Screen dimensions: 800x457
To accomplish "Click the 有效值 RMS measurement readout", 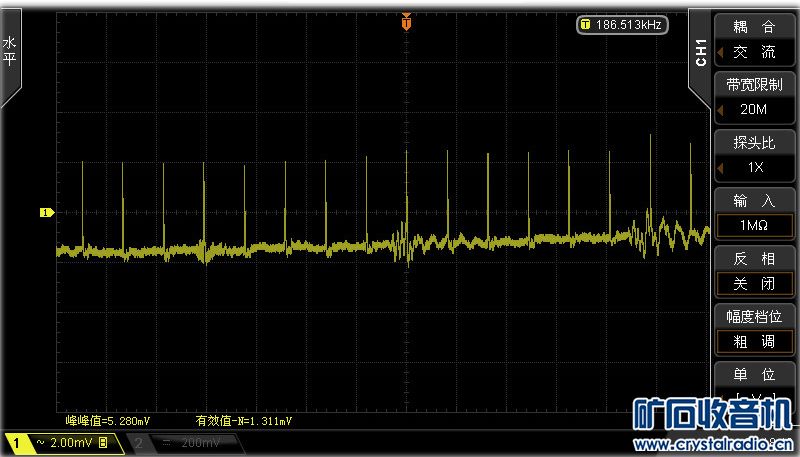I will pos(243,421).
